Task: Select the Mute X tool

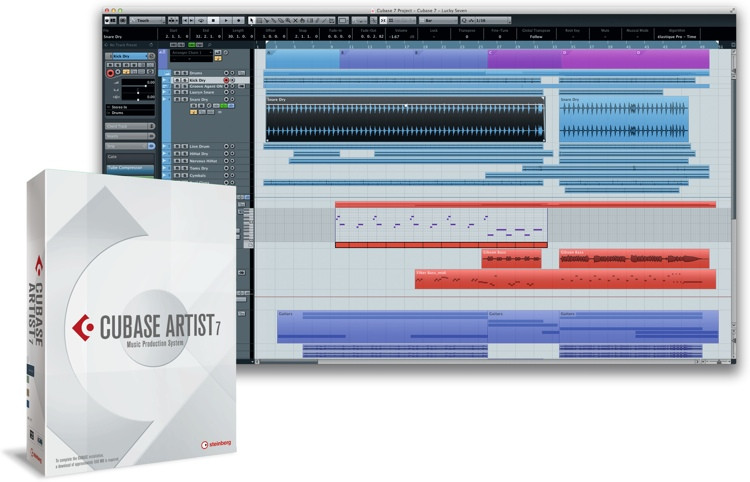Action: tap(295, 21)
